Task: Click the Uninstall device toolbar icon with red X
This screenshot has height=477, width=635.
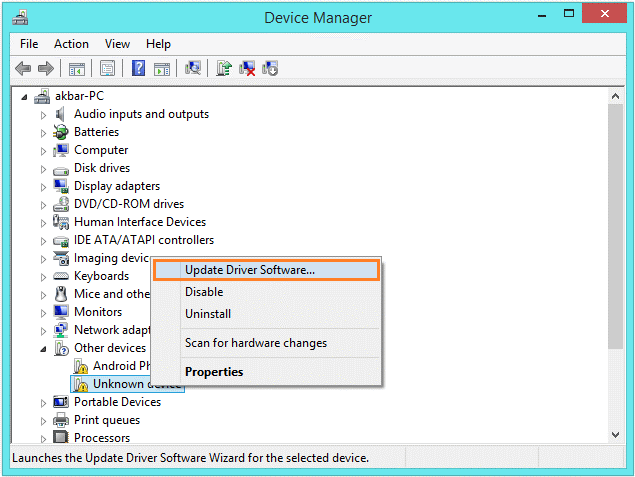Action: [247, 68]
